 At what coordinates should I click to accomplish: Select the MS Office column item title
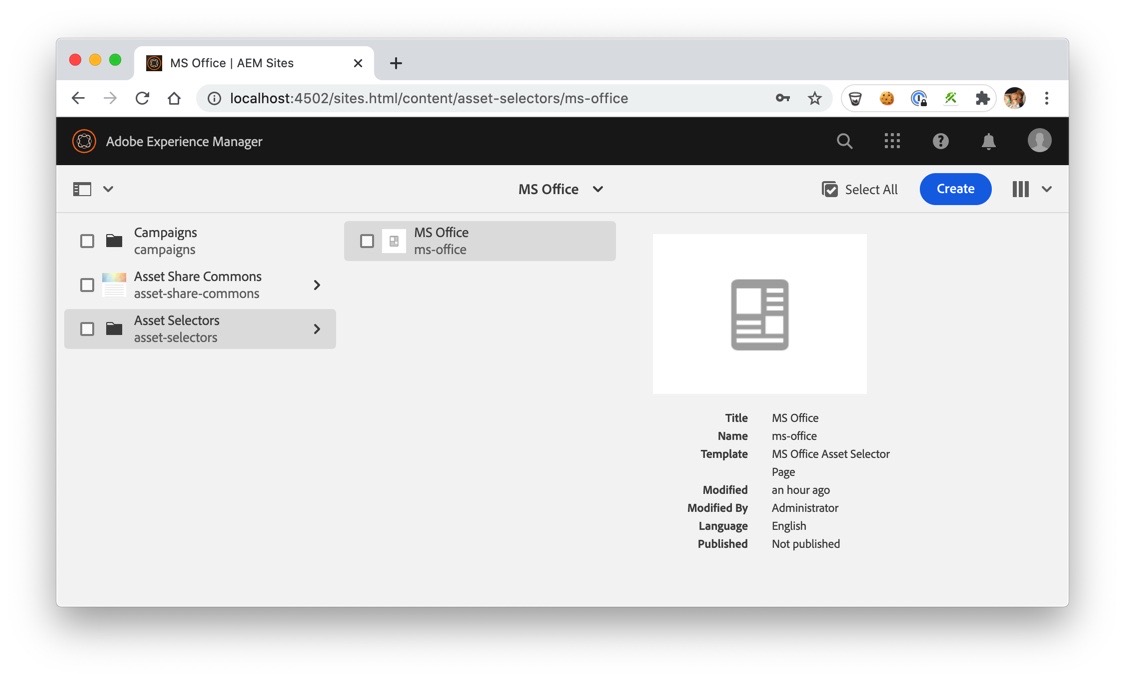pyautogui.click(x=441, y=233)
